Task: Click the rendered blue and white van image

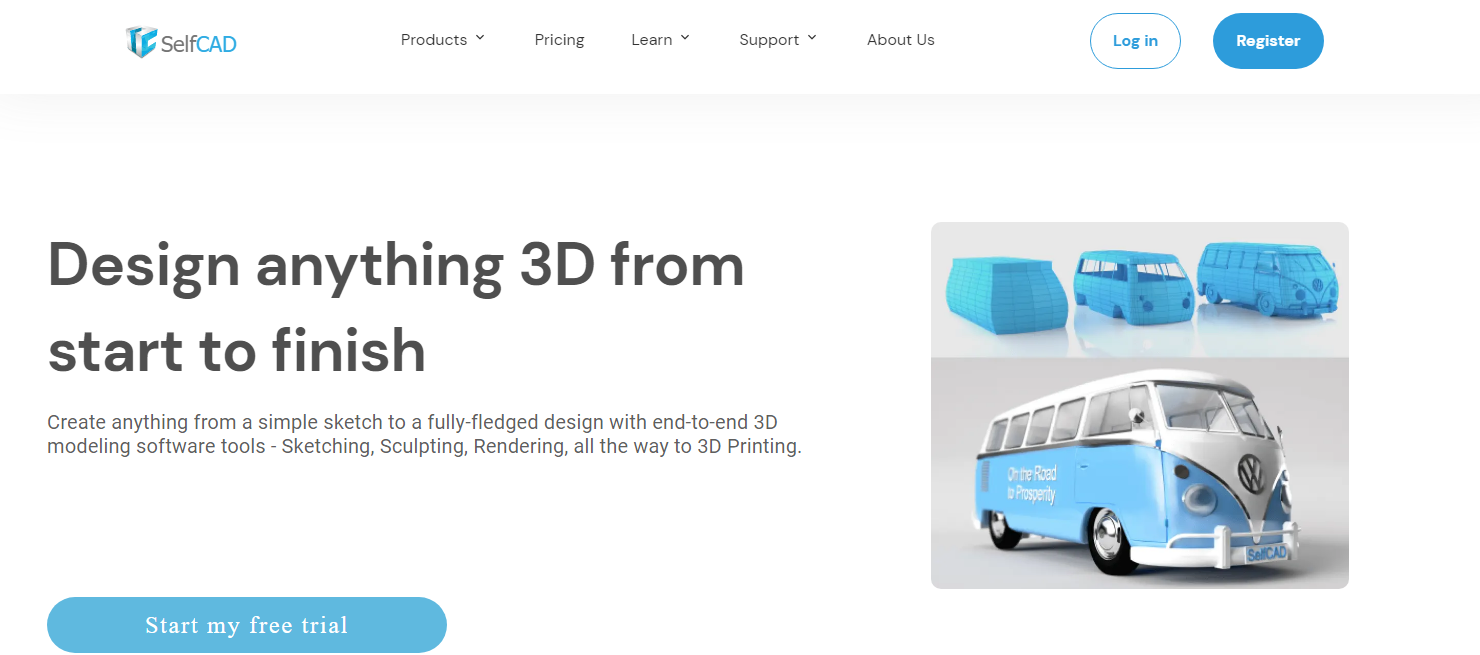Action: coord(1140,473)
